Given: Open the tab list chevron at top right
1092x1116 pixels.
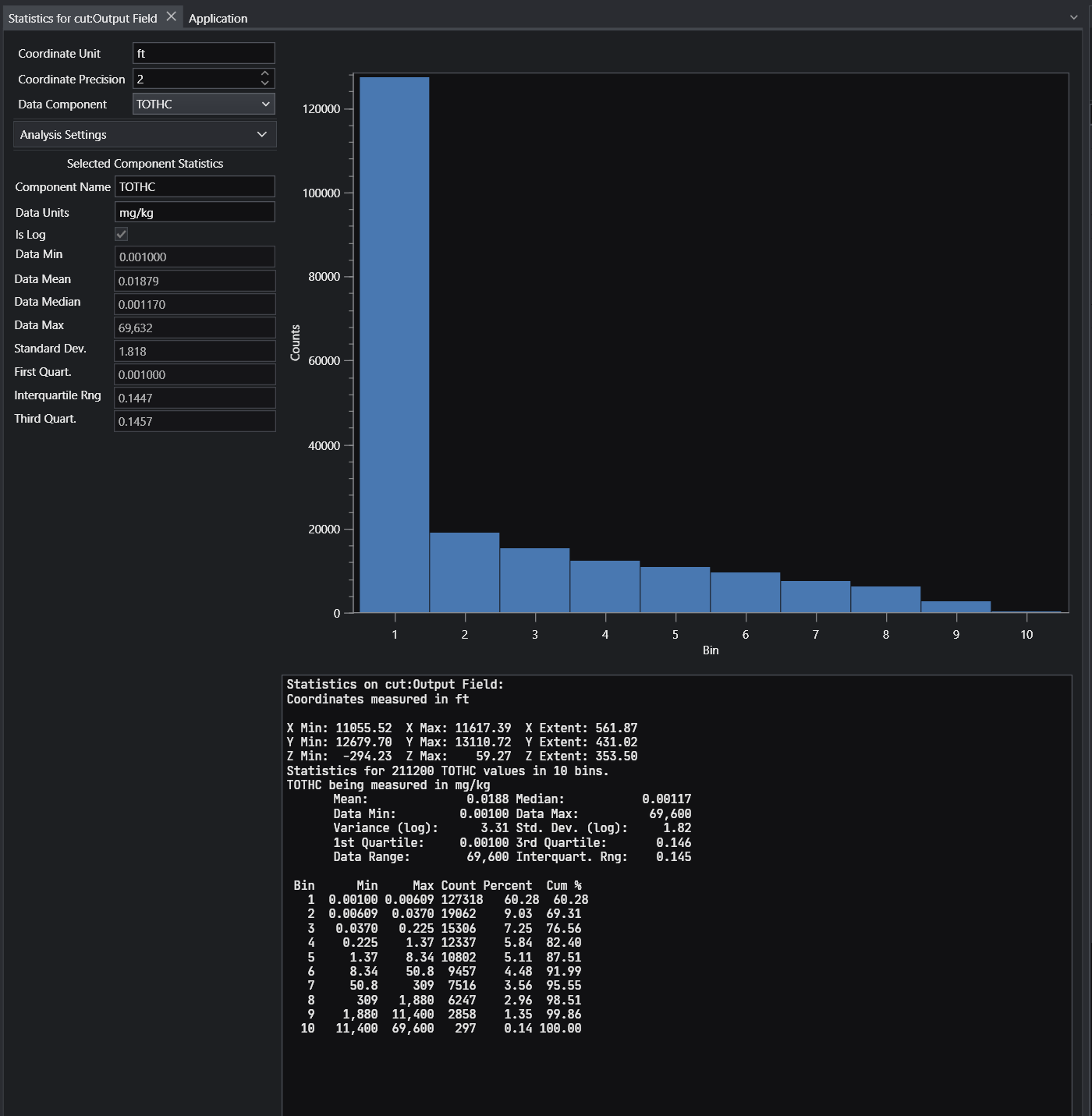Looking at the screenshot, I should click(x=1075, y=17).
